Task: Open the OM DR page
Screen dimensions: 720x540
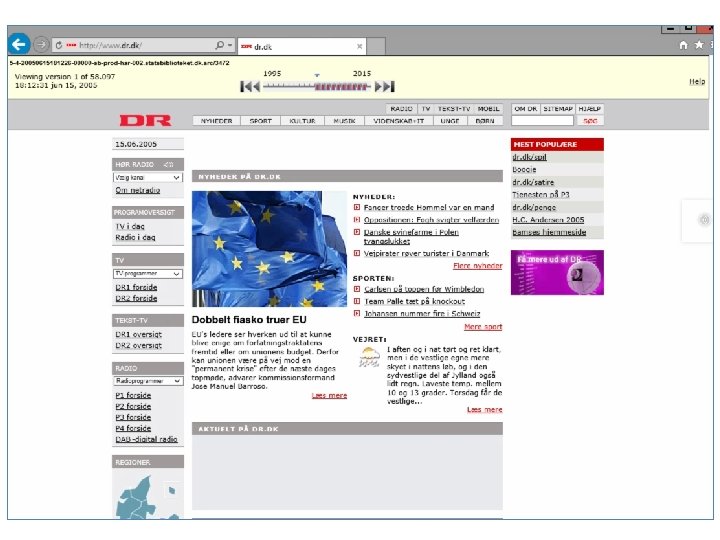Action: [x=525, y=109]
